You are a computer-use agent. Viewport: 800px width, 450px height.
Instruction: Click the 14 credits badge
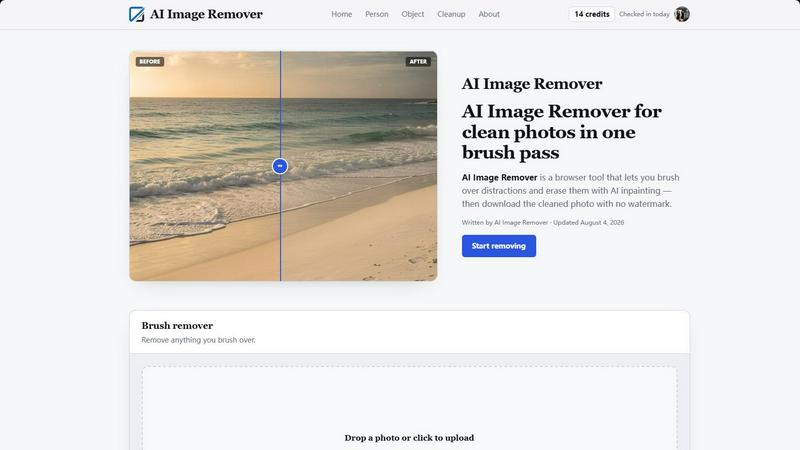(591, 14)
